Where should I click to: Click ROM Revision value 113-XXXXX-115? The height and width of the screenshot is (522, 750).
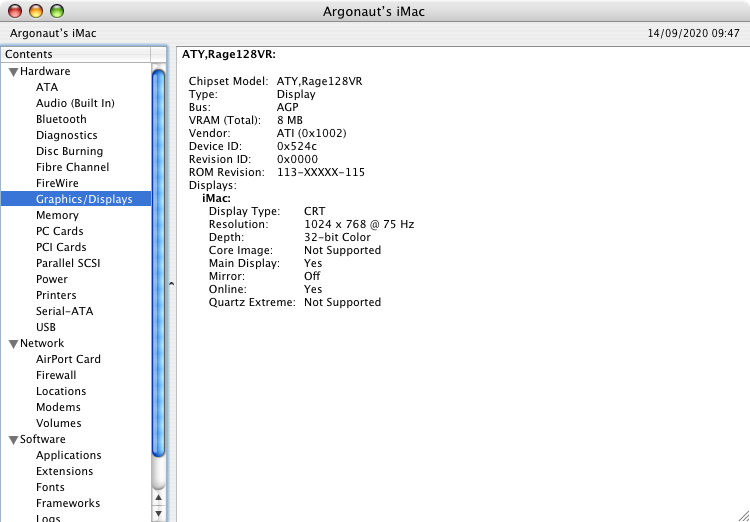(x=320, y=172)
